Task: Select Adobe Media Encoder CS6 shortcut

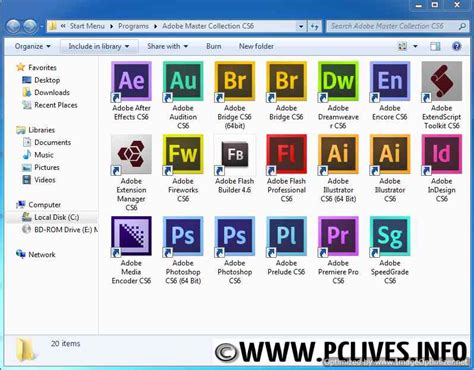Action: 131,236
